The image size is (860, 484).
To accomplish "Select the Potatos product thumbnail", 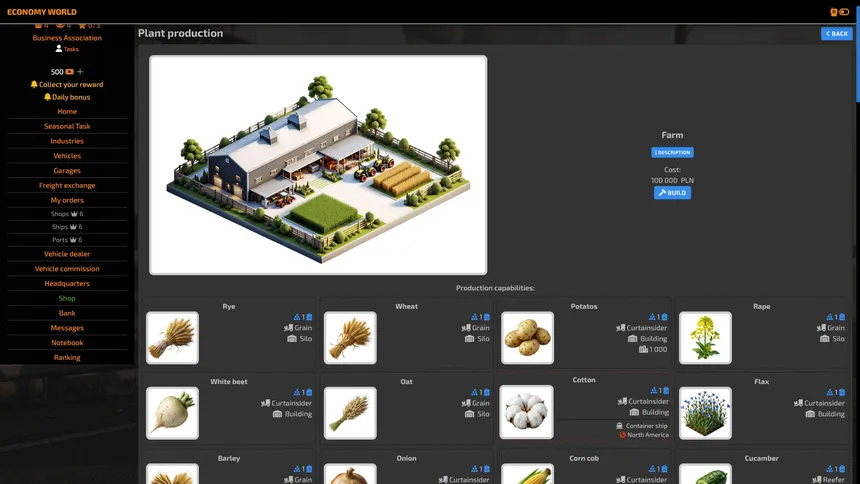I will click(x=527, y=338).
